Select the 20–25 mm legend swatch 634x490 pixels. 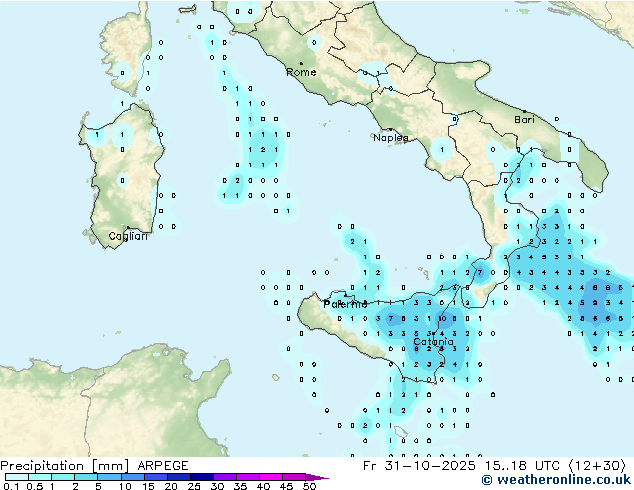coord(178,477)
